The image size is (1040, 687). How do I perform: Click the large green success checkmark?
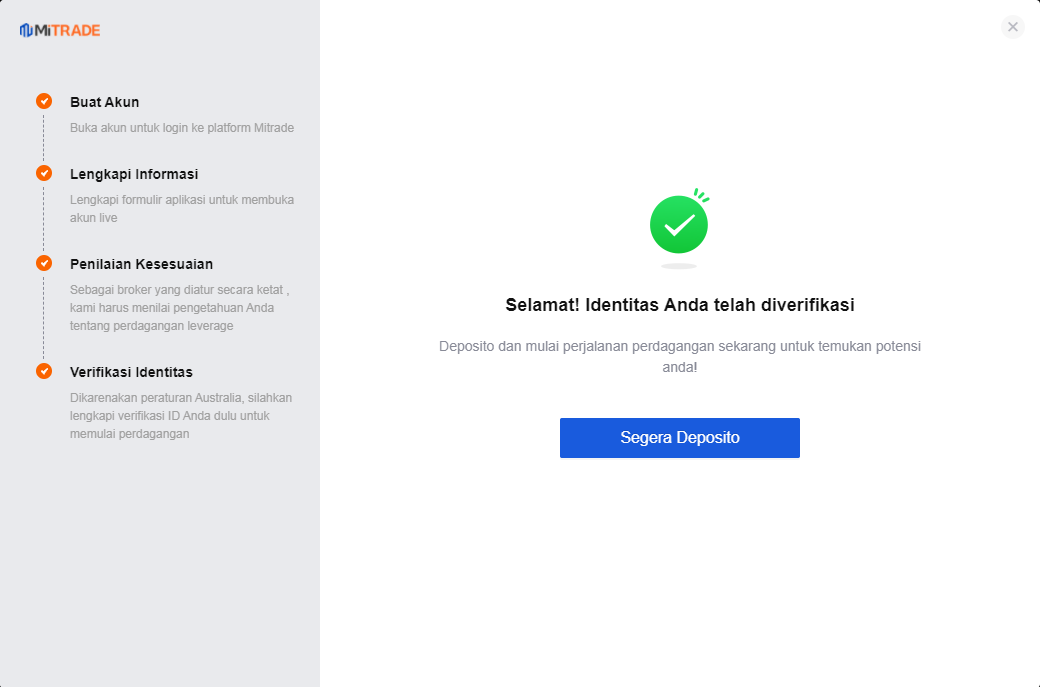point(679,224)
